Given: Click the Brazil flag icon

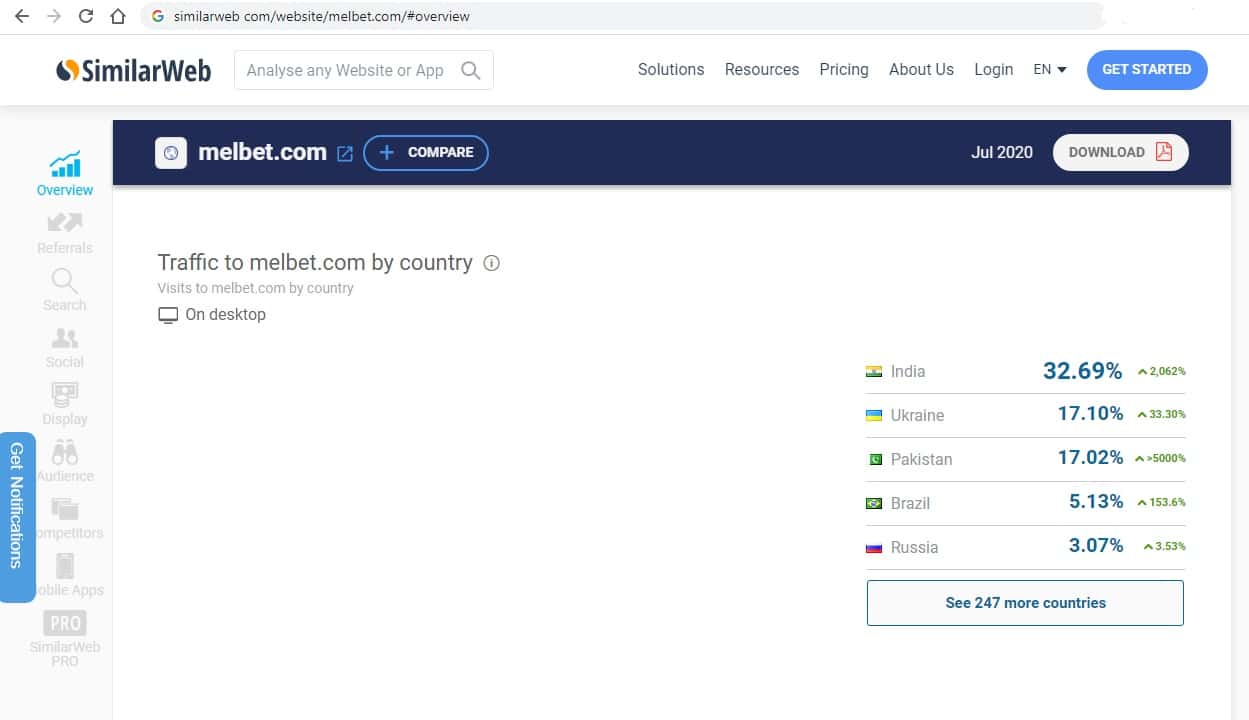Looking at the screenshot, I should click(874, 503).
